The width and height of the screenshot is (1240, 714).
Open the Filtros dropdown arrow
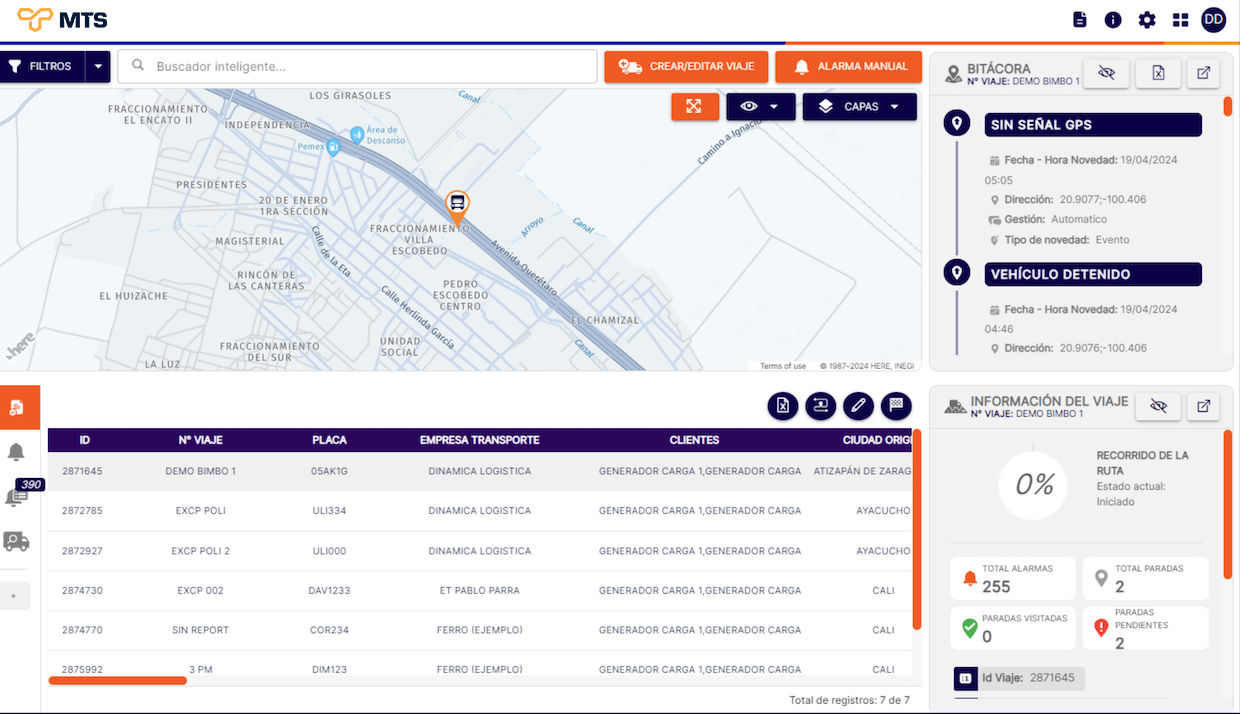point(98,67)
